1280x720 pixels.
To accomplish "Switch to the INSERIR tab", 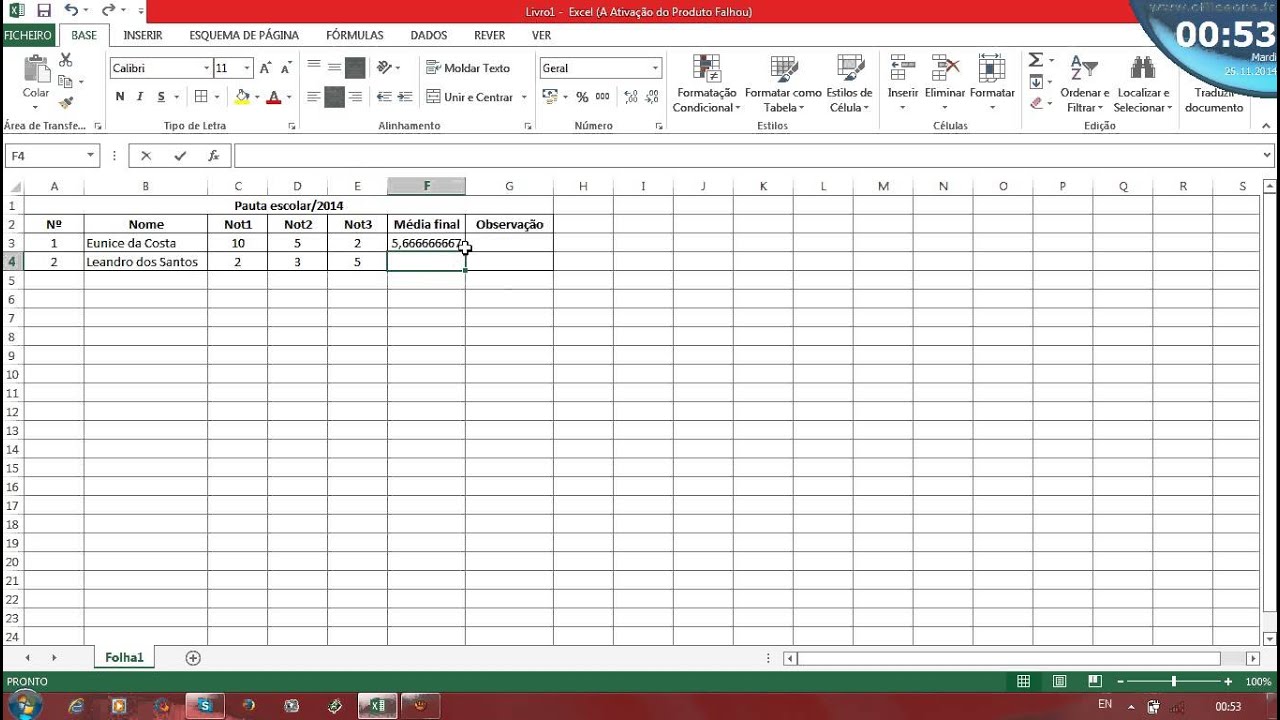I will coord(143,35).
